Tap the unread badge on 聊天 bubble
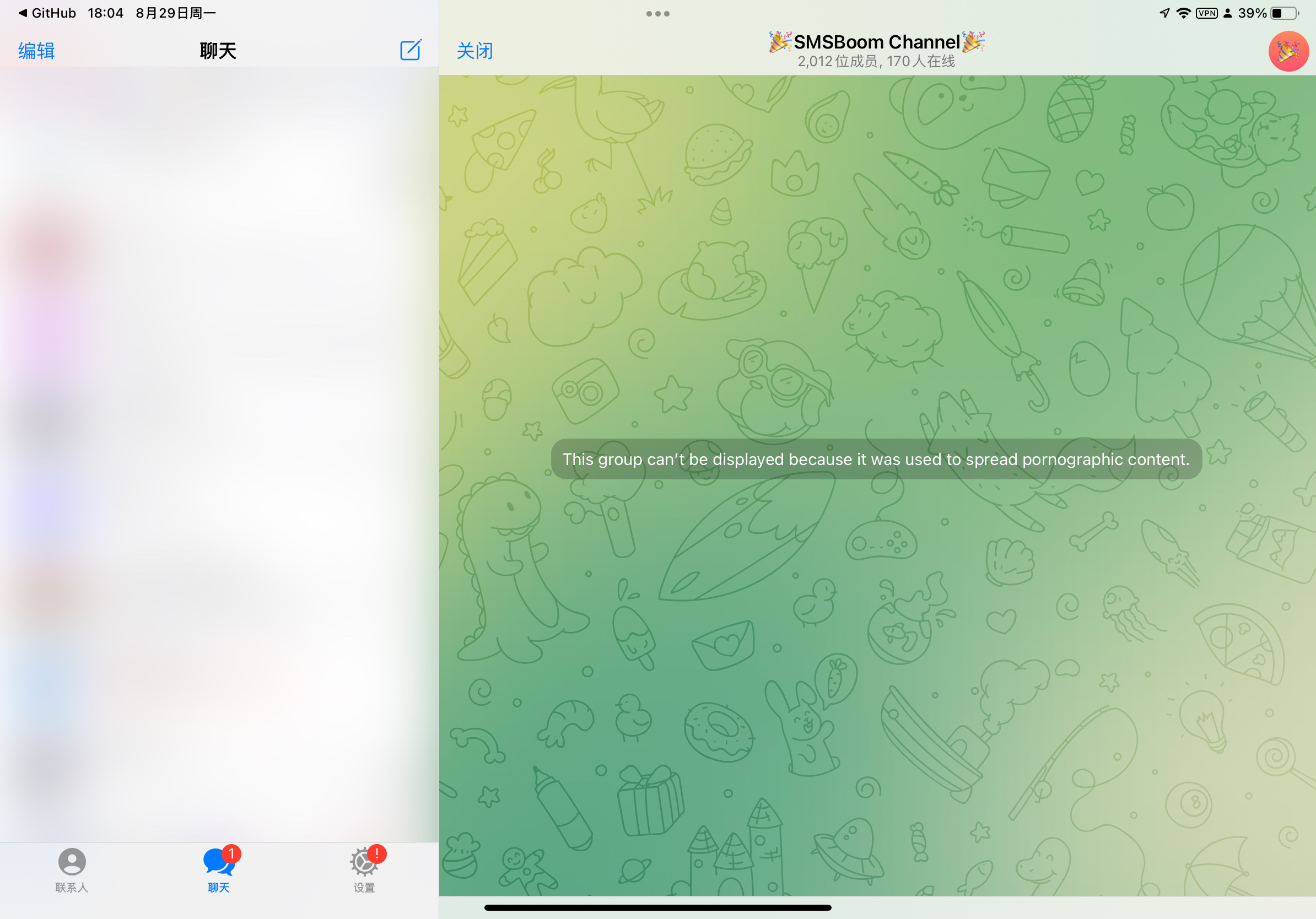Viewport: 1316px width, 919px height. tap(231, 853)
